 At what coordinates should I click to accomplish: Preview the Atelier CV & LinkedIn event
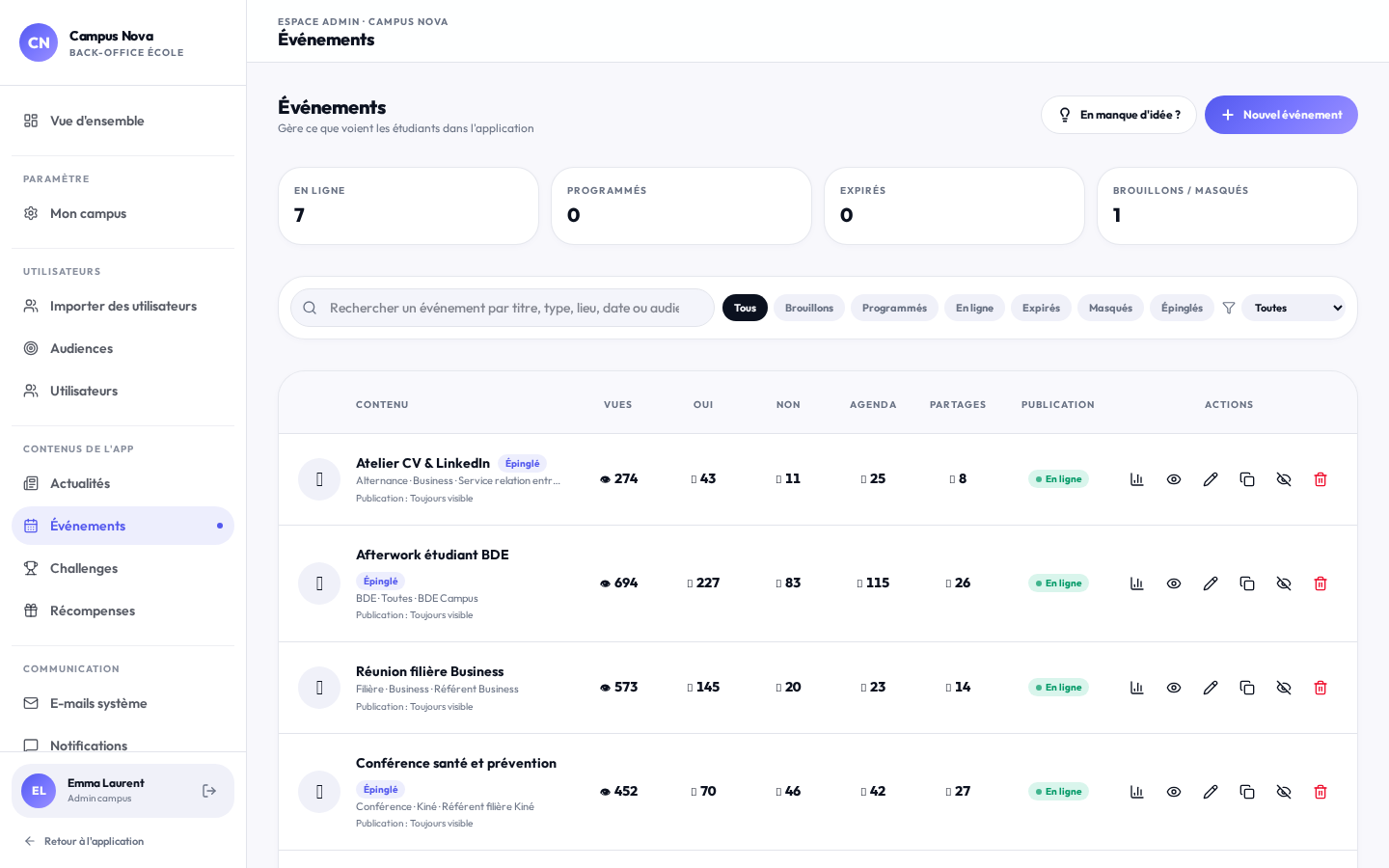[x=1174, y=479]
